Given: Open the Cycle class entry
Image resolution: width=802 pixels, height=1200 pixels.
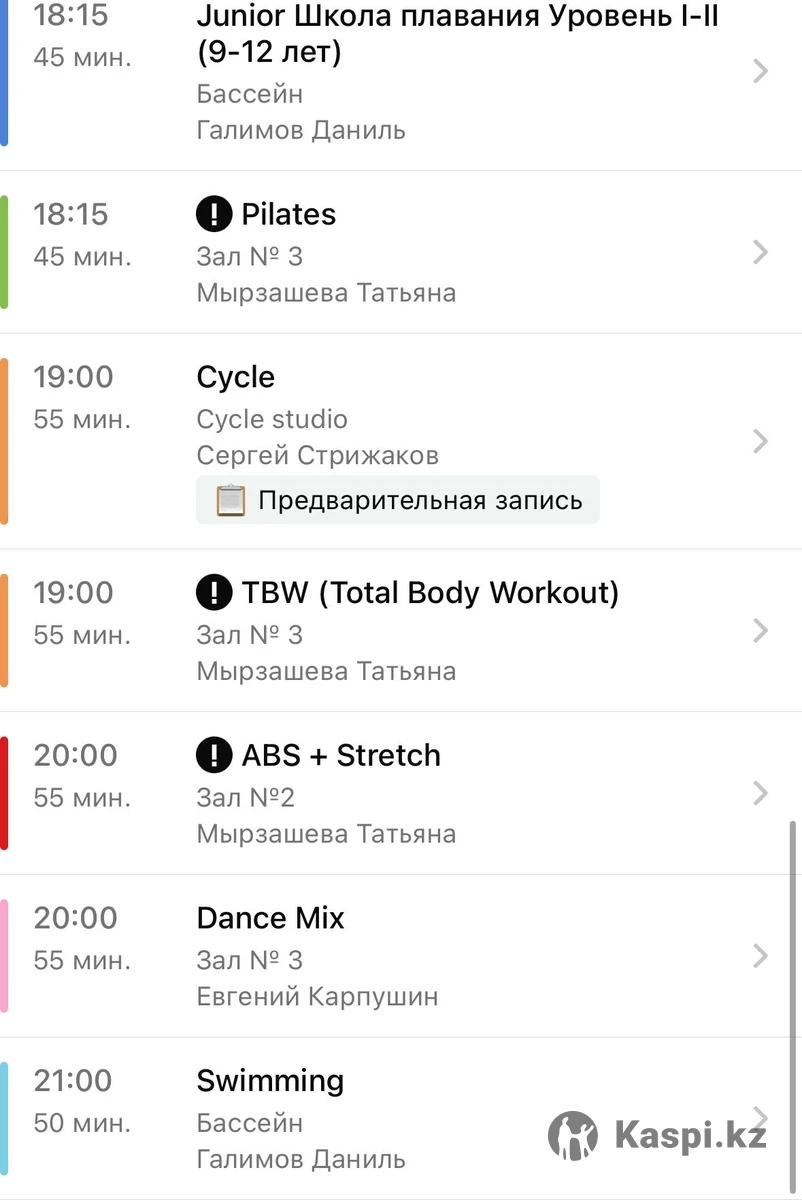Looking at the screenshot, I should tap(401, 441).
